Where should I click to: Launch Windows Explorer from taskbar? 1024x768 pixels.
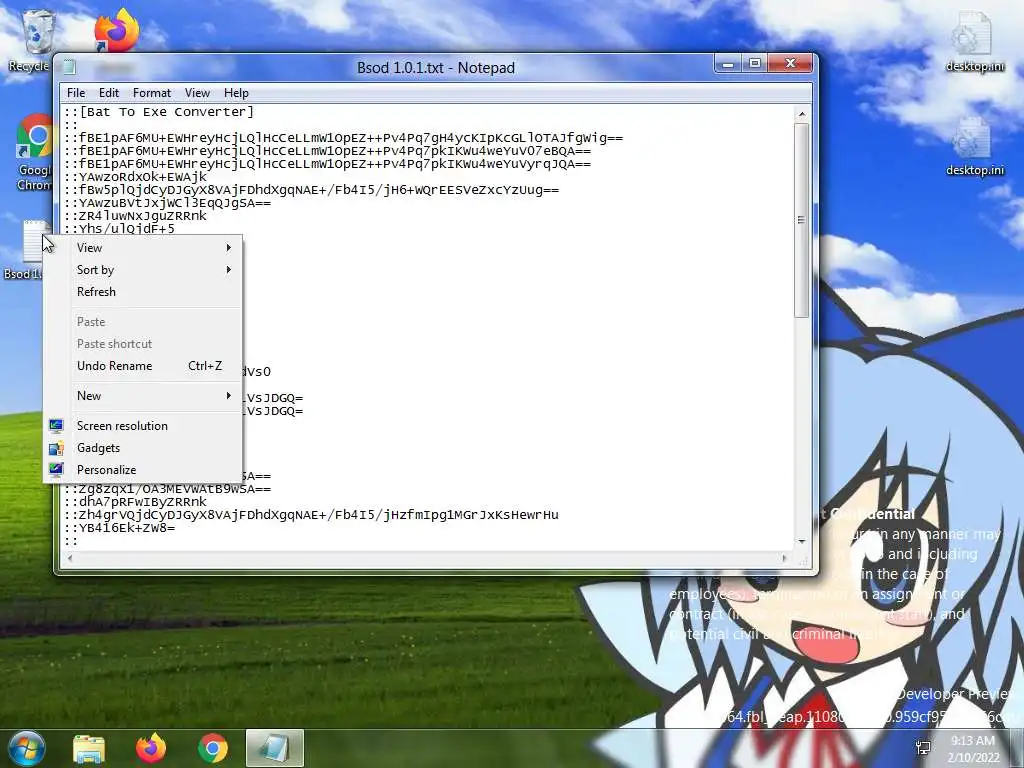click(x=89, y=749)
